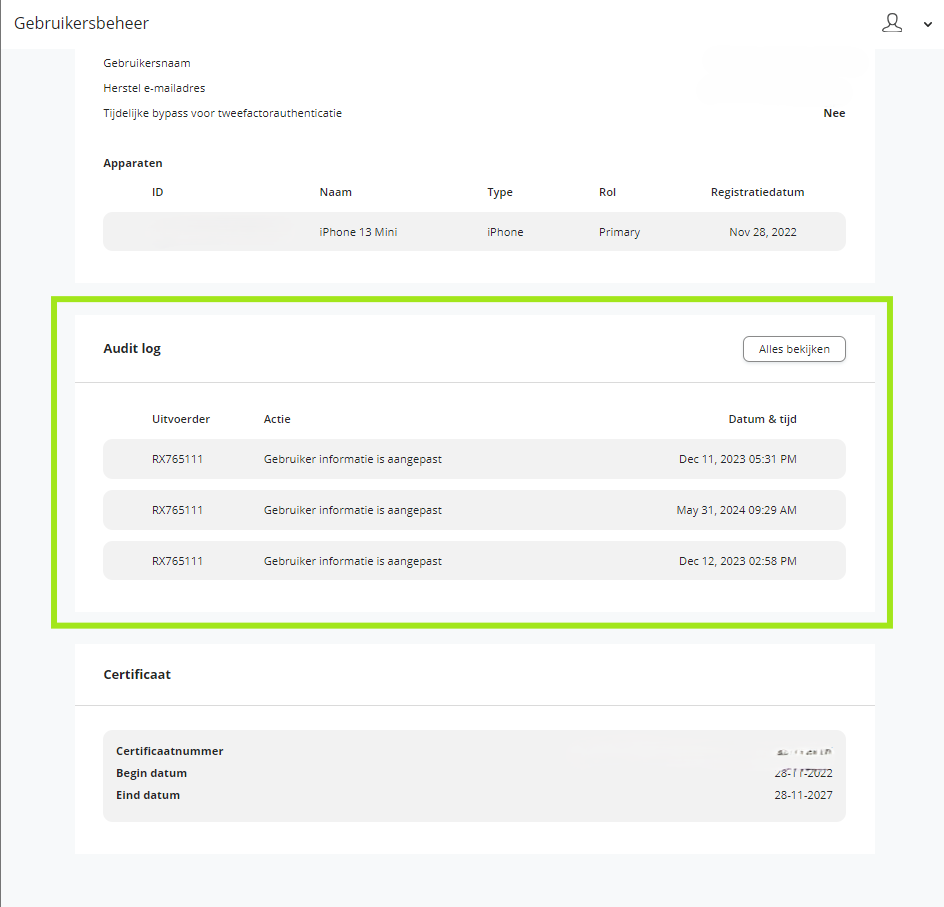
Task: Click the Audit log section heading
Action: coord(132,348)
